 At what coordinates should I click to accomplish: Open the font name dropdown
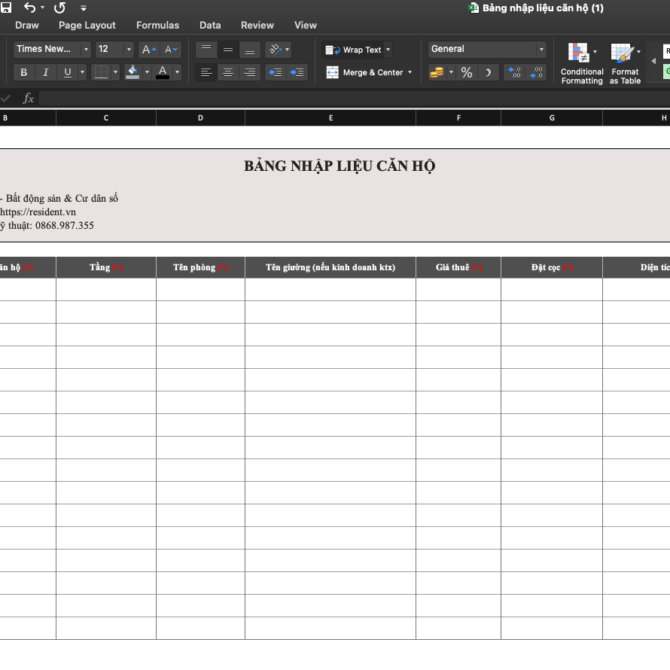[x=86, y=49]
